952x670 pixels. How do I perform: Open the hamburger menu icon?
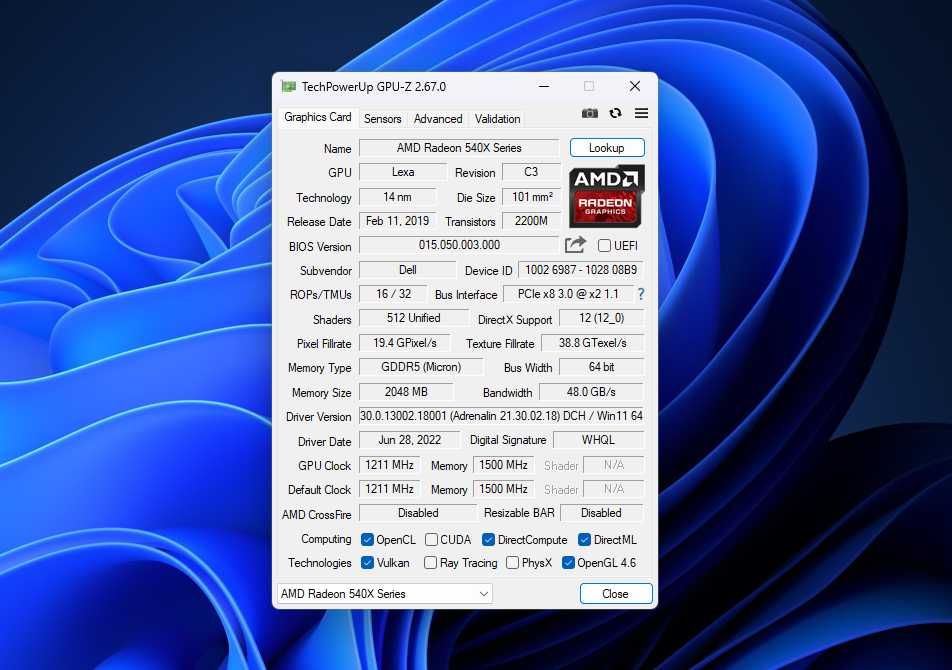[641, 113]
